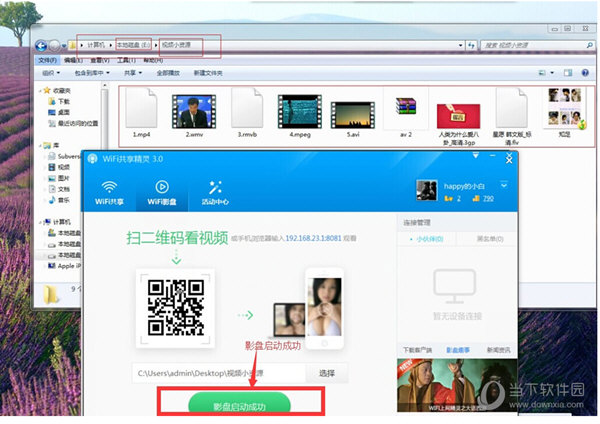Click the Explorer search box

coord(537,46)
